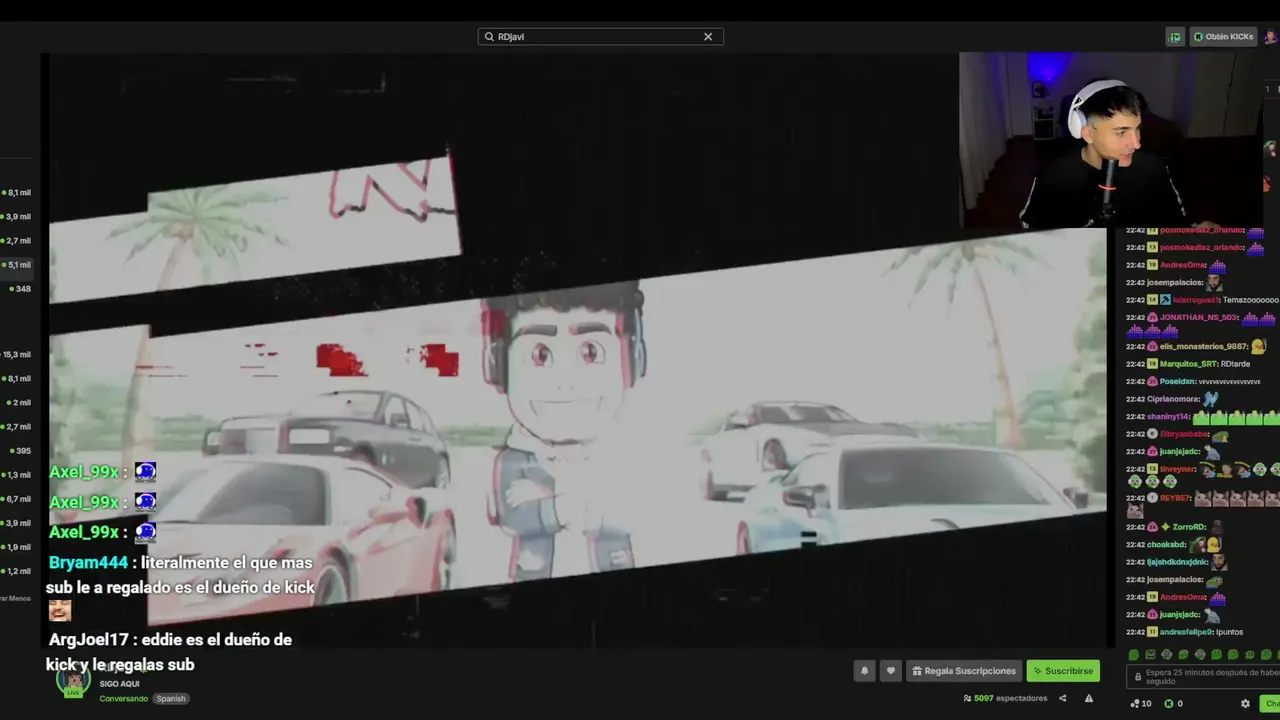This screenshot has height=720, width=1280.
Task: Follow the channel with the heart button
Action: coord(890,671)
